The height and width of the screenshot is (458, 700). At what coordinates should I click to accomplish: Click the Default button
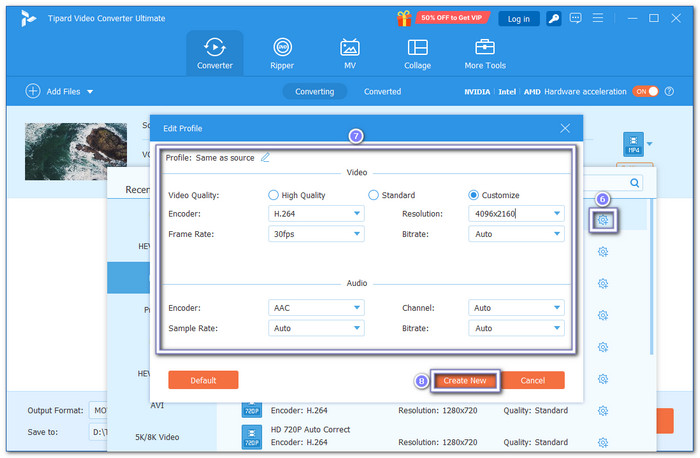pos(203,380)
